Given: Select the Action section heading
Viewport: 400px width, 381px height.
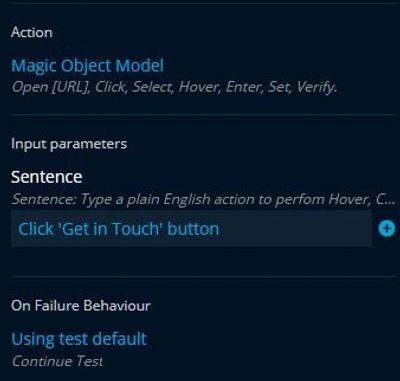Looking at the screenshot, I should (x=32, y=33).
